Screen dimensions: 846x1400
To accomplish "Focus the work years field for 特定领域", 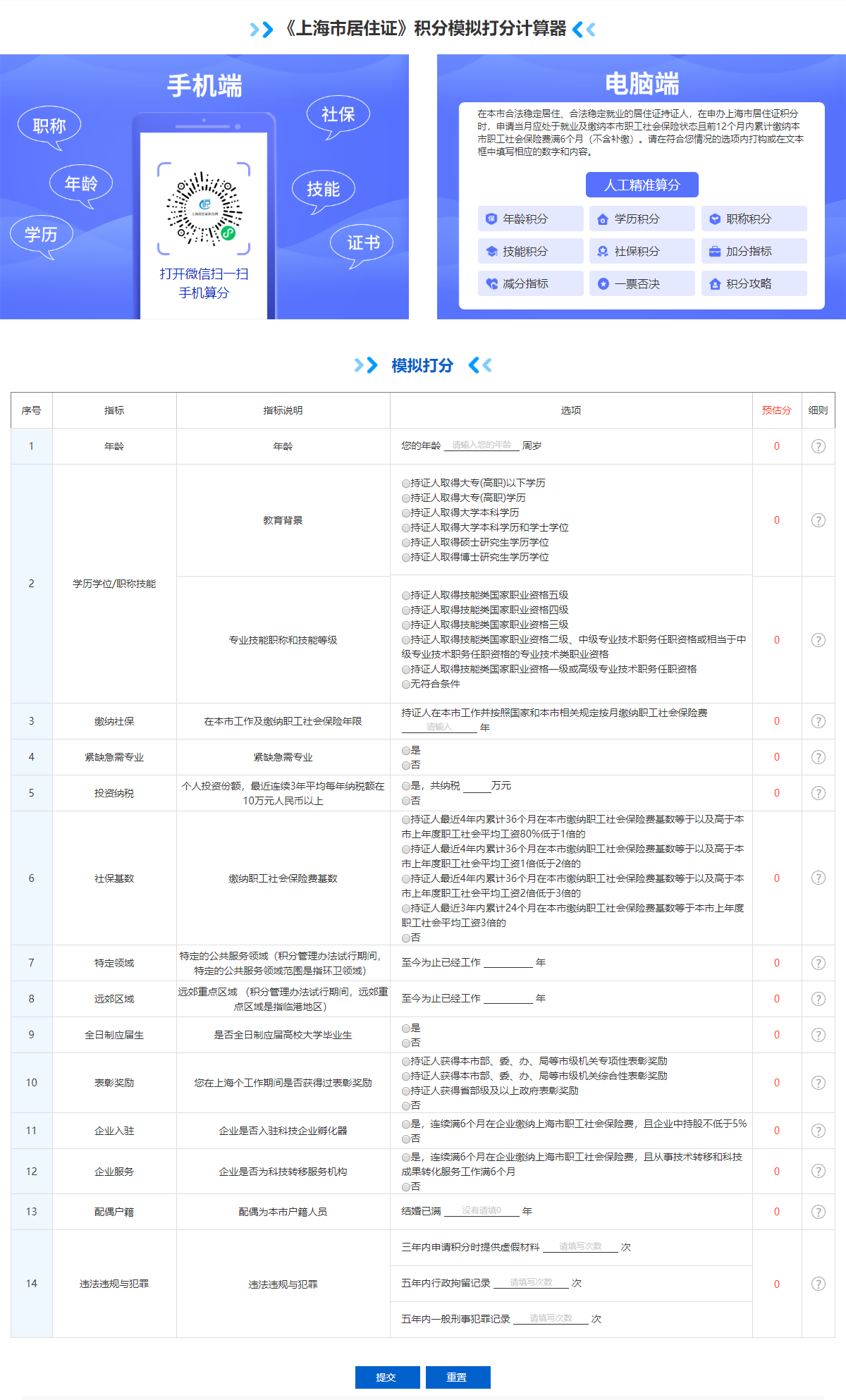I will pos(508,962).
